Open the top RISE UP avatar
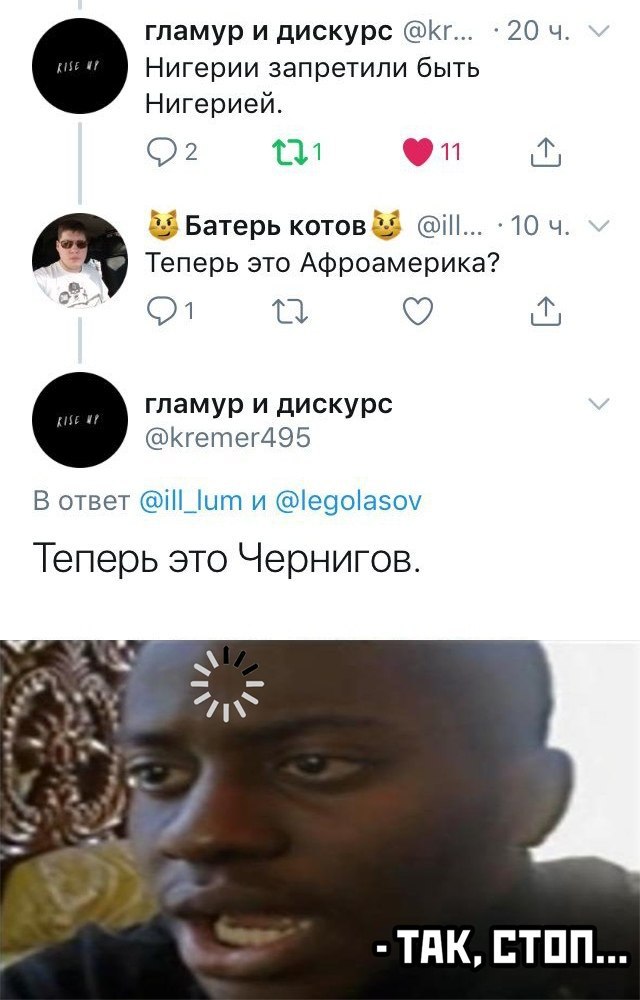 [80, 66]
